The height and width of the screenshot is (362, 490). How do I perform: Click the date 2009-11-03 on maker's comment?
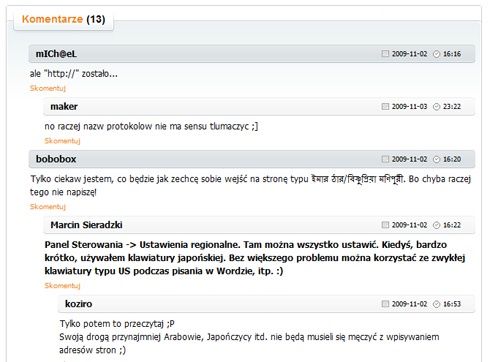click(409, 107)
